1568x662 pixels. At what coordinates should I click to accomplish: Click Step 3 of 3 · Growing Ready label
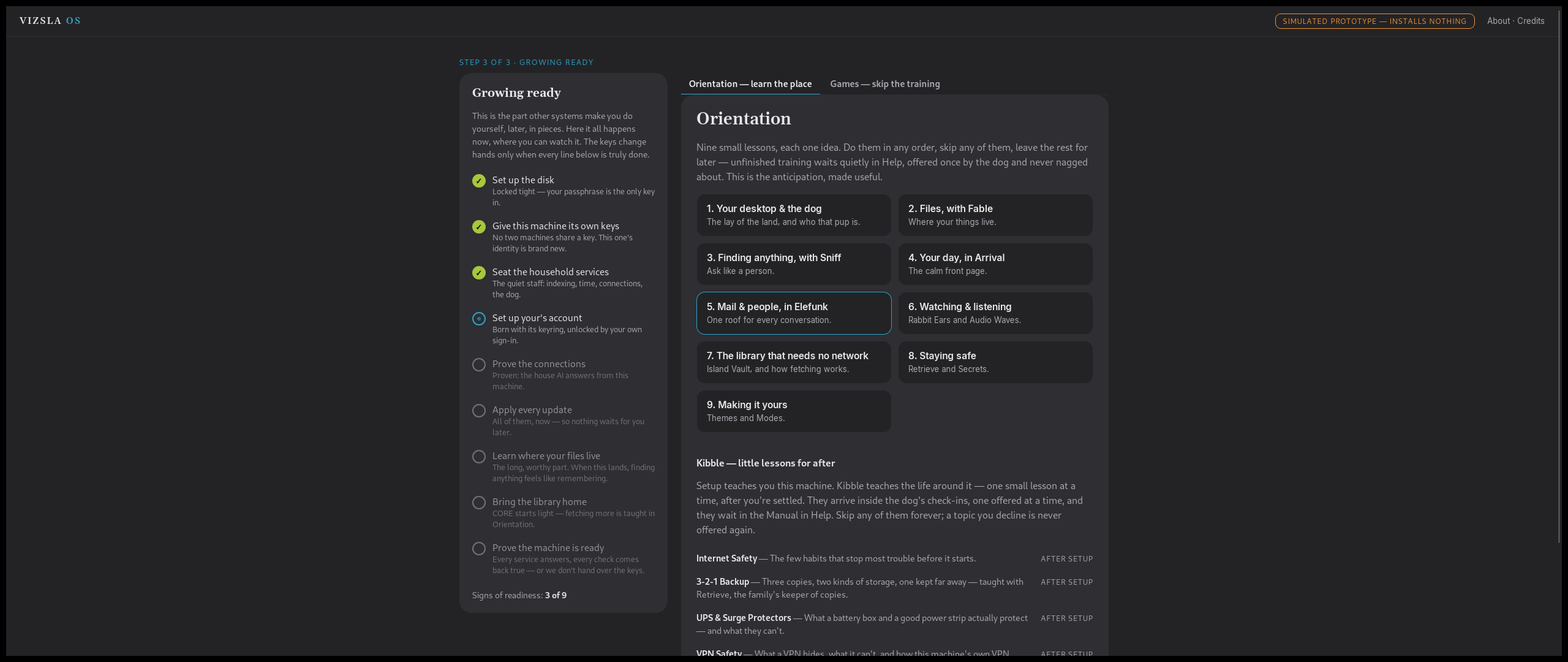(x=526, y=63)
